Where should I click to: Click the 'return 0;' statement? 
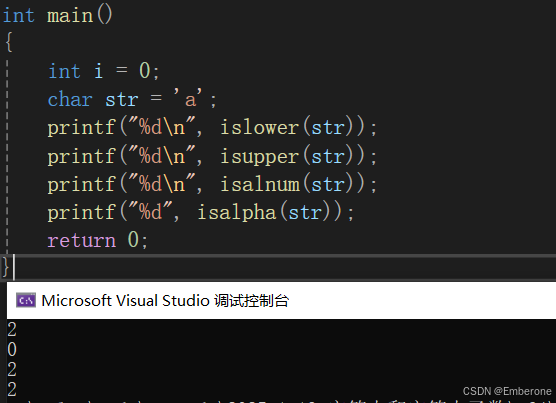(x=98, y=240)
